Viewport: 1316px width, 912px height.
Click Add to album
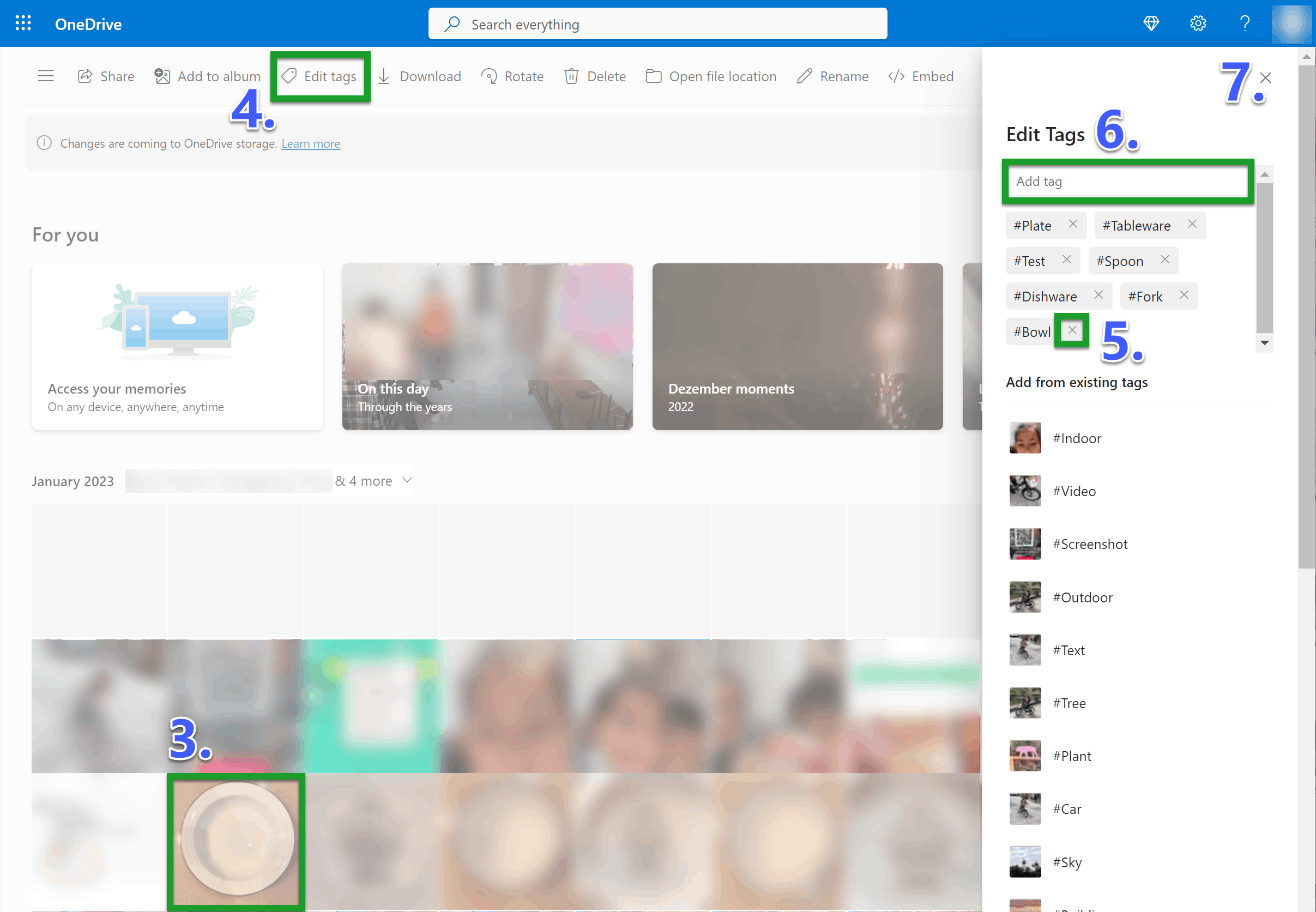tap(207, 76)
